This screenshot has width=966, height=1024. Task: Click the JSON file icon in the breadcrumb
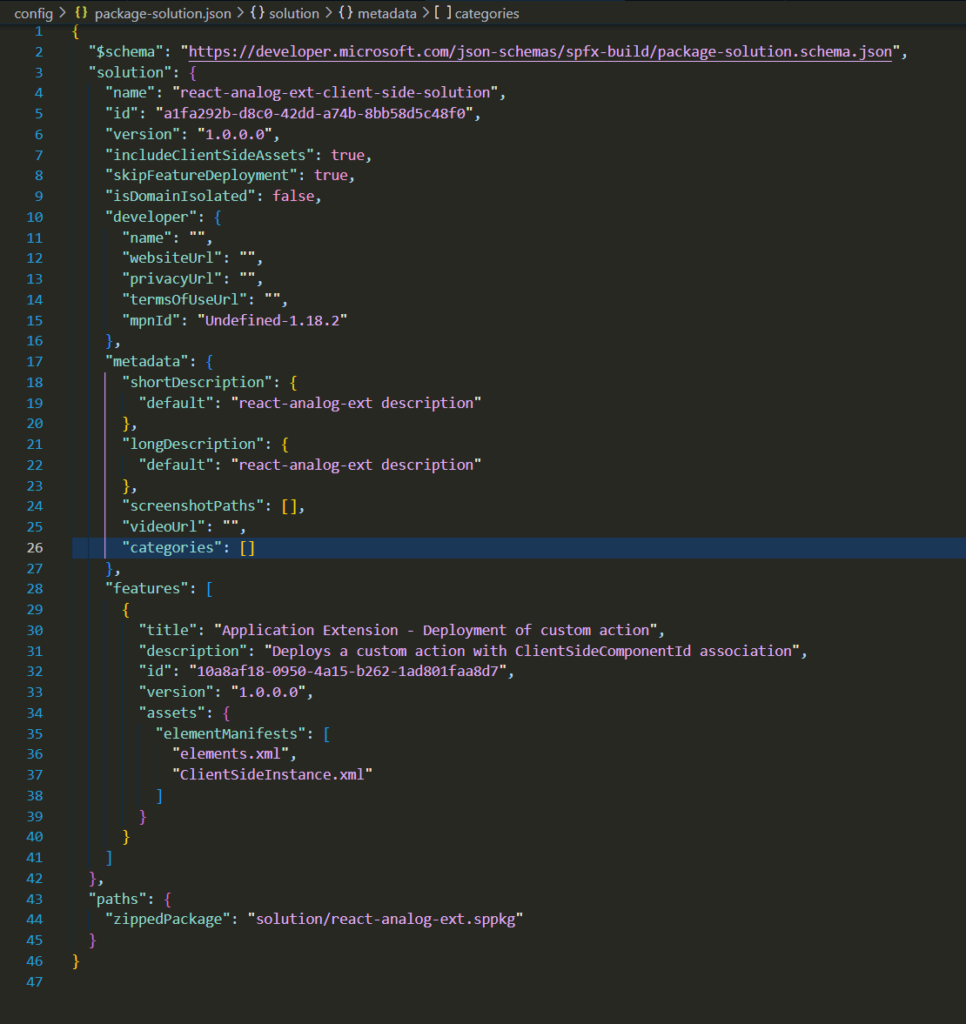tap(81, 14)
